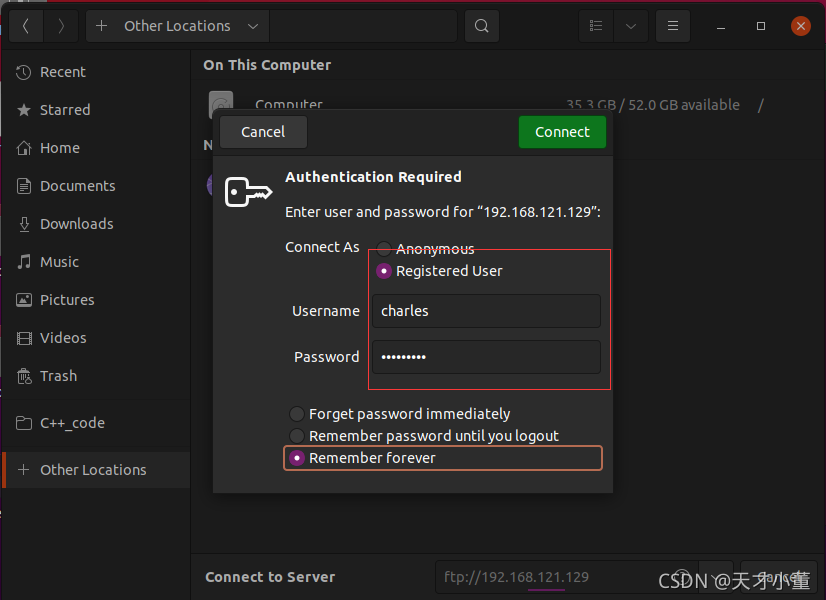Click the plus icon in the path bar
The image size is (826, 600).
pyautogui.click(x=101, y=26)
